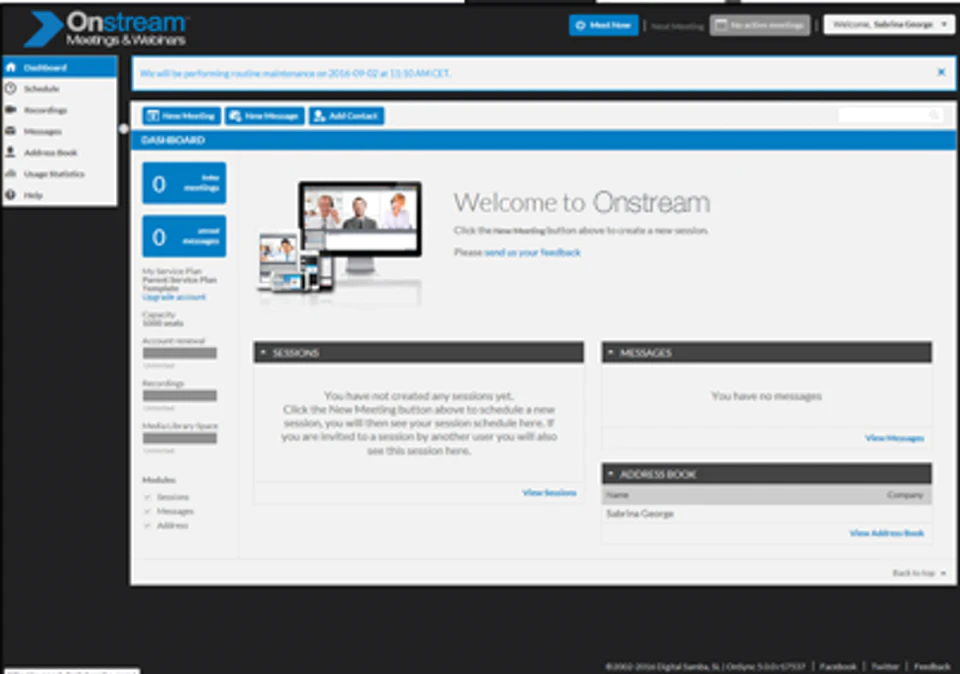Collapse the Address Book panel with its arrow

click(x=610, y=474)
